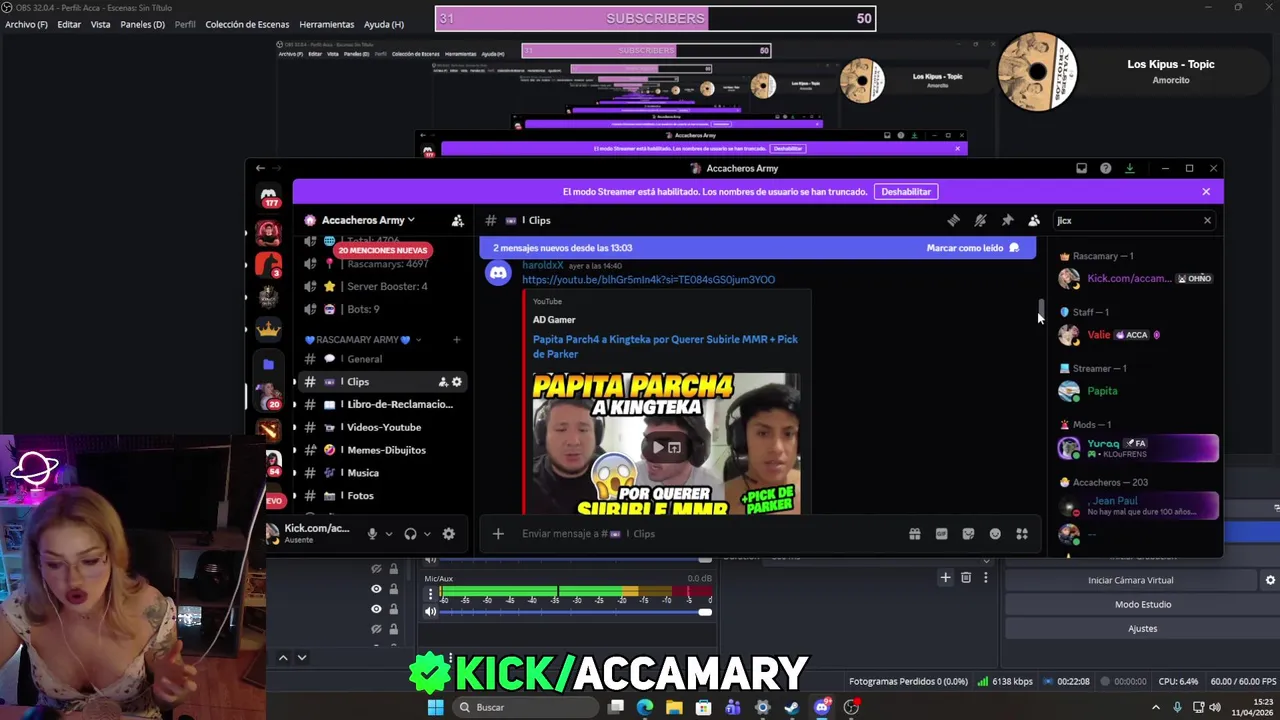Open apps icon in Discord message bar
This screenshot has width=1280, height=720.
pyautogui.click(x=1022, y=534)
